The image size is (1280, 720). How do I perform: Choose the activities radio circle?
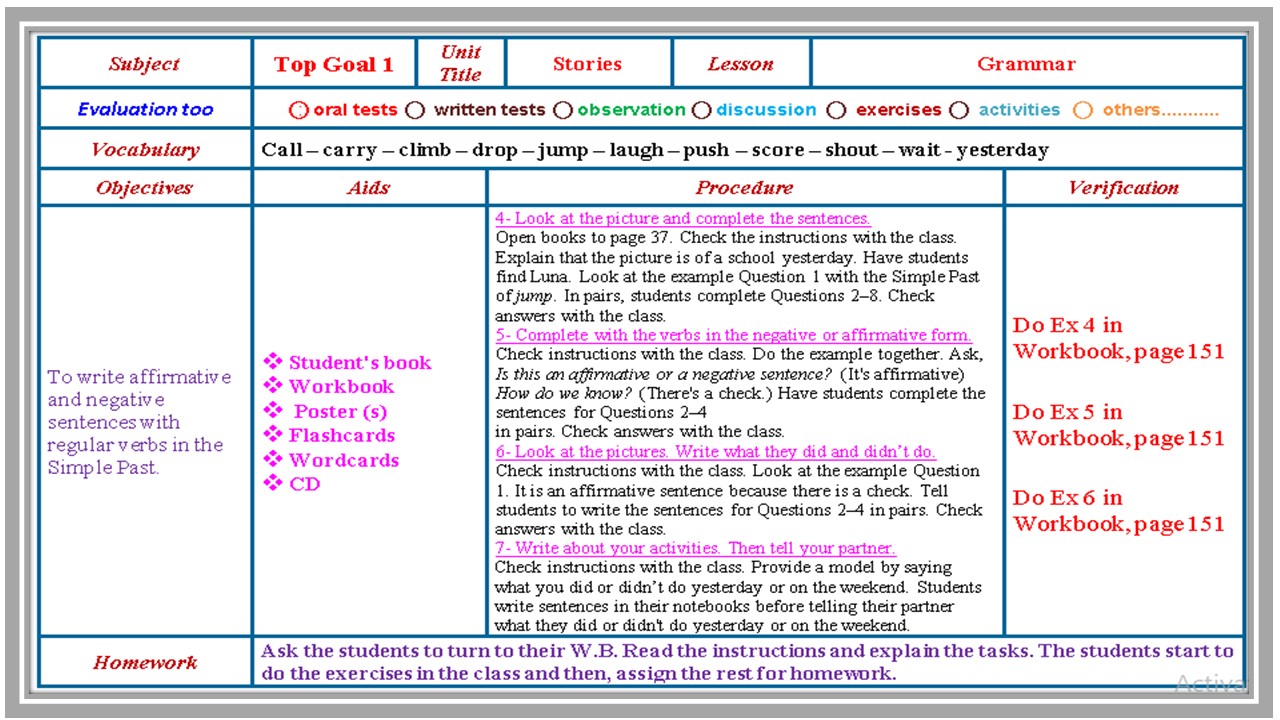point(959,110)
